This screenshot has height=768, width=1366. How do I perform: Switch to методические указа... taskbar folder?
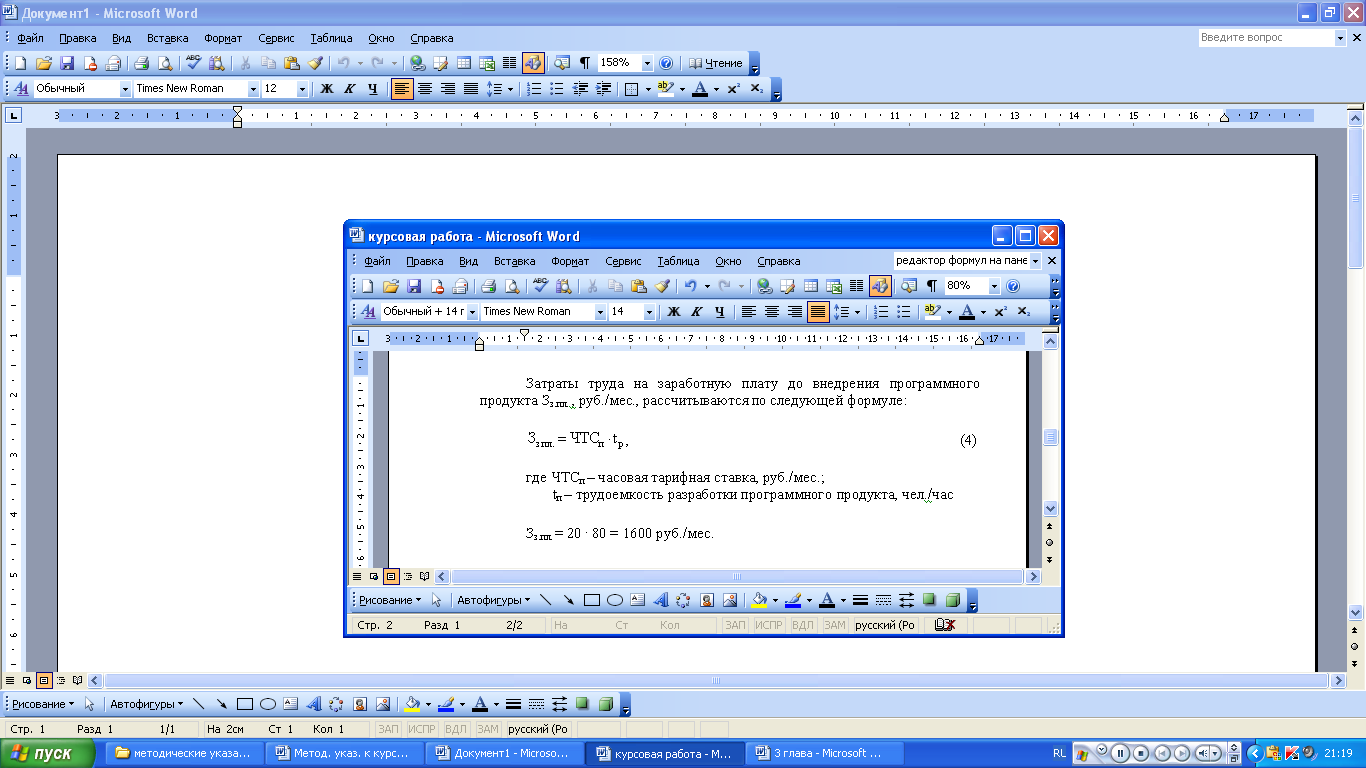pos(184,753)
